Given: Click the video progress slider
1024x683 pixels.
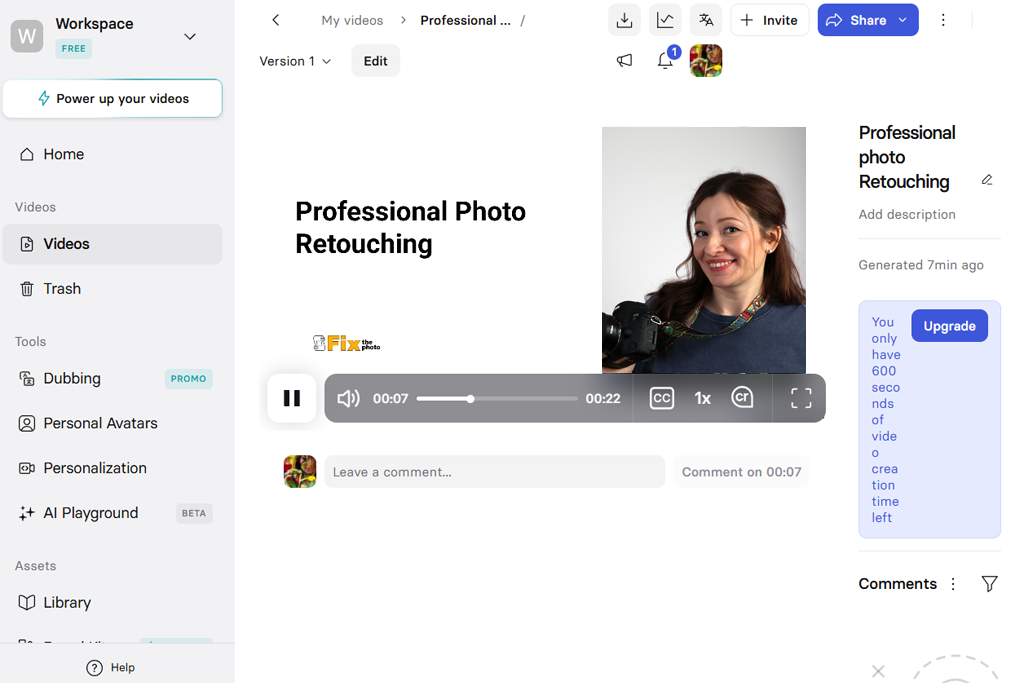Looking at the screenshot, I should click(497, 398).
